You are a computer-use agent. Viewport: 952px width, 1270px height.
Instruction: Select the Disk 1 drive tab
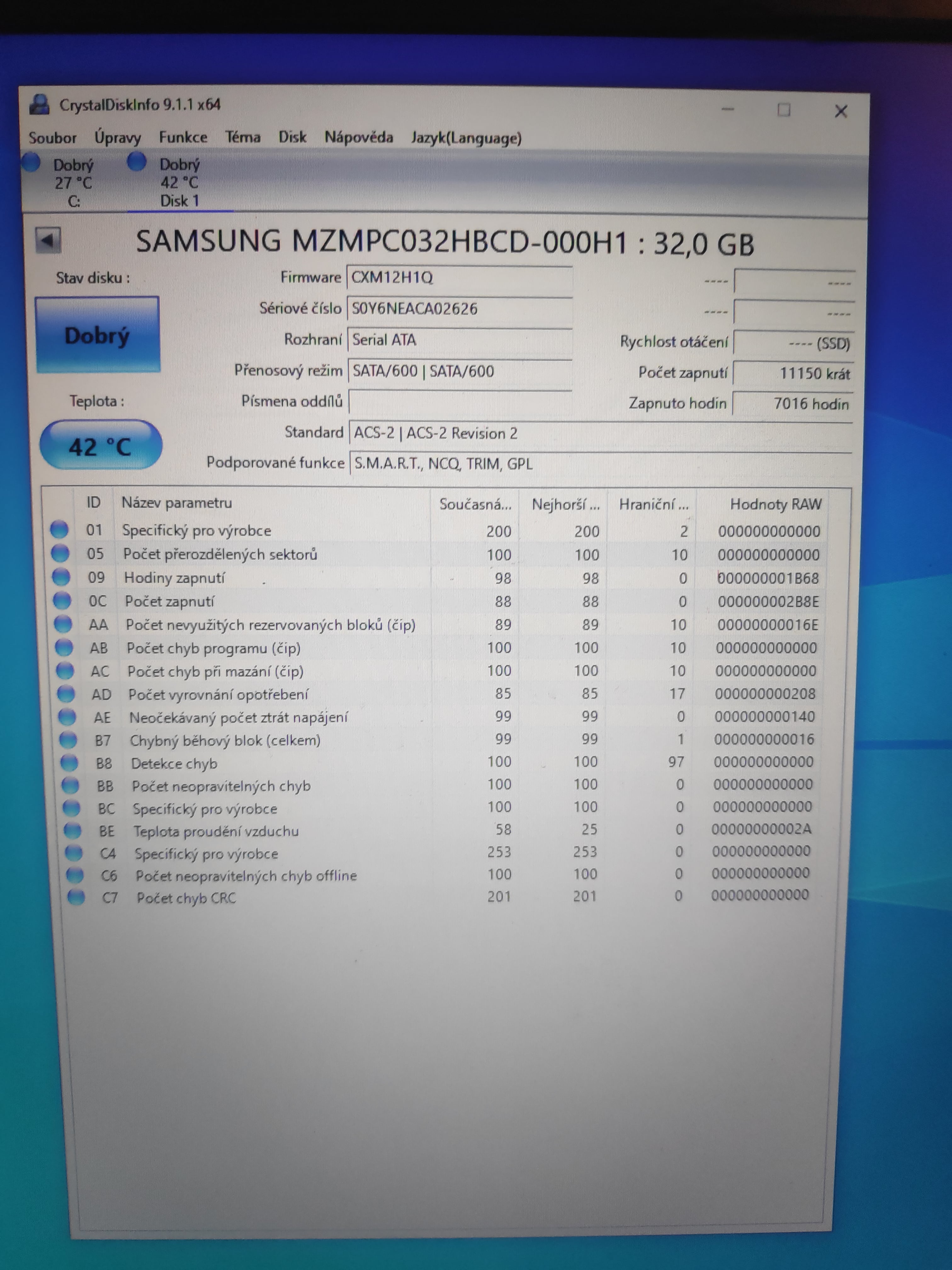[179, 183]
